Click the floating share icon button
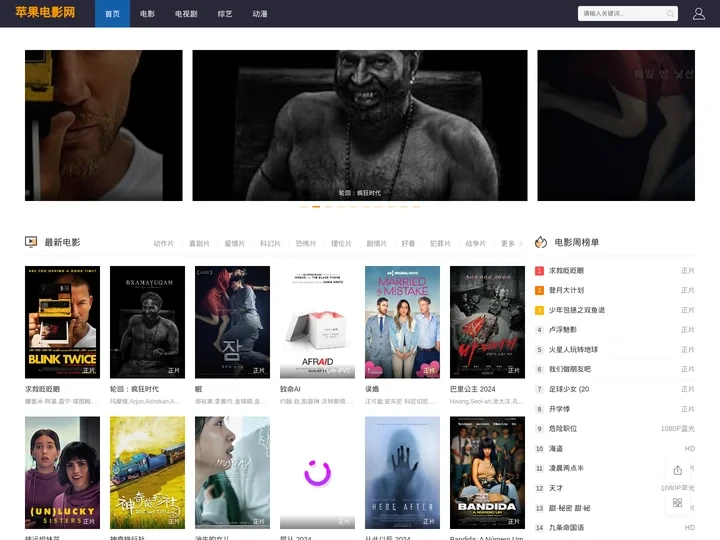The width and height of the screenshot is (720, 540). tap(677, 470)
